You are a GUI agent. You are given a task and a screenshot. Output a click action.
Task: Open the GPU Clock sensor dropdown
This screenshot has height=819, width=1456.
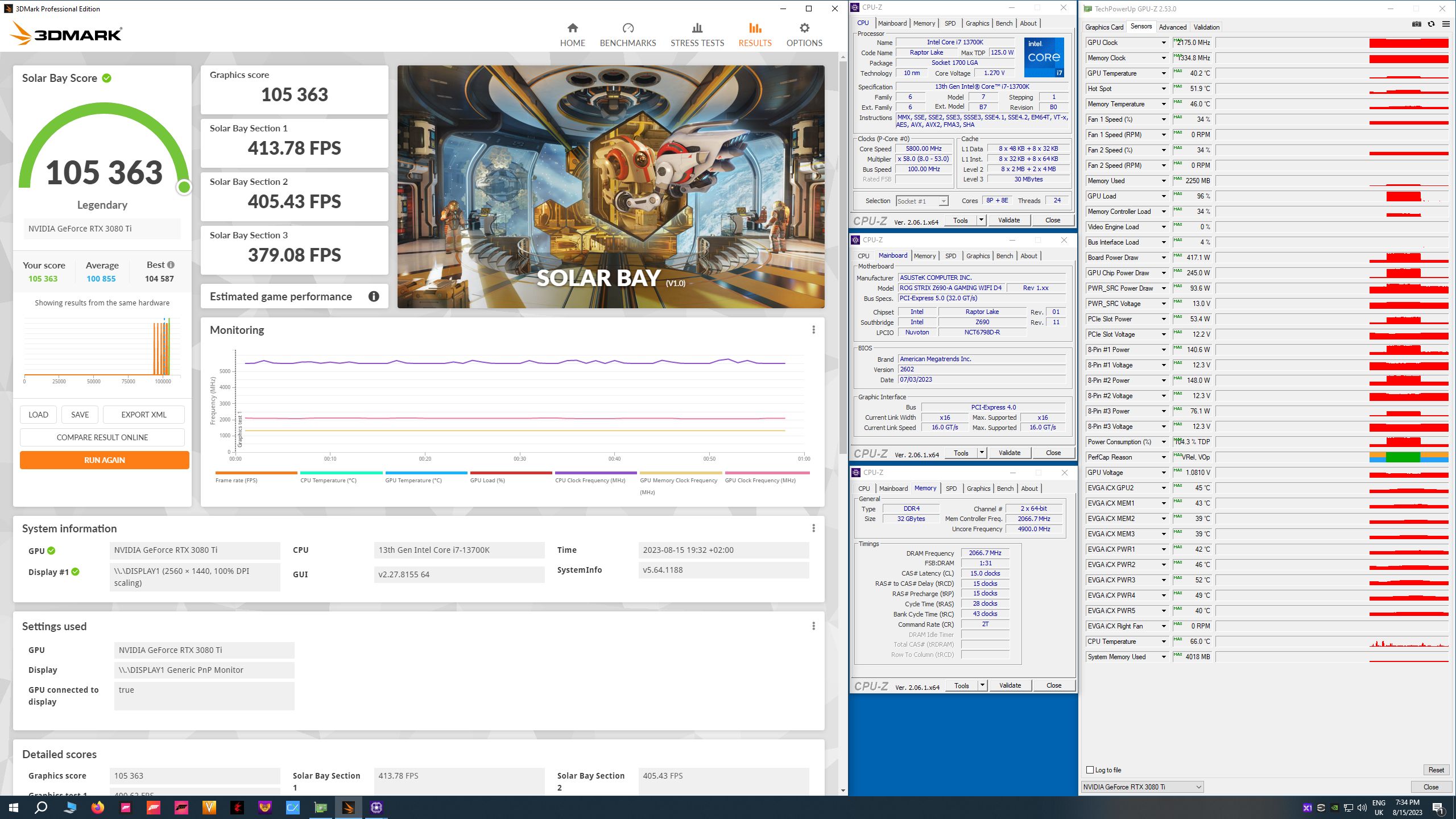click(1164, 43)
